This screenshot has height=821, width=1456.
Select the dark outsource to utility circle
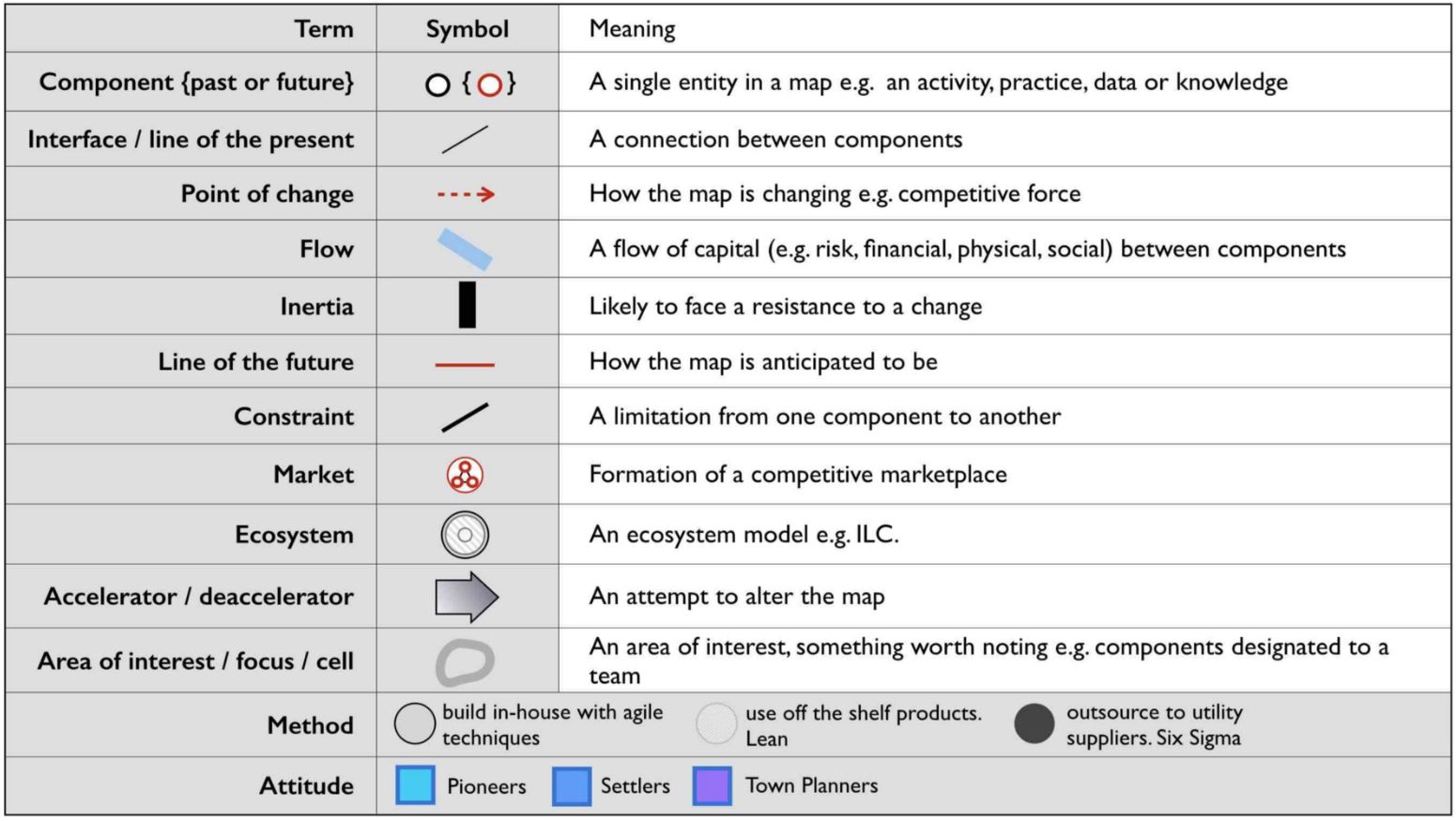[1035, 724]
